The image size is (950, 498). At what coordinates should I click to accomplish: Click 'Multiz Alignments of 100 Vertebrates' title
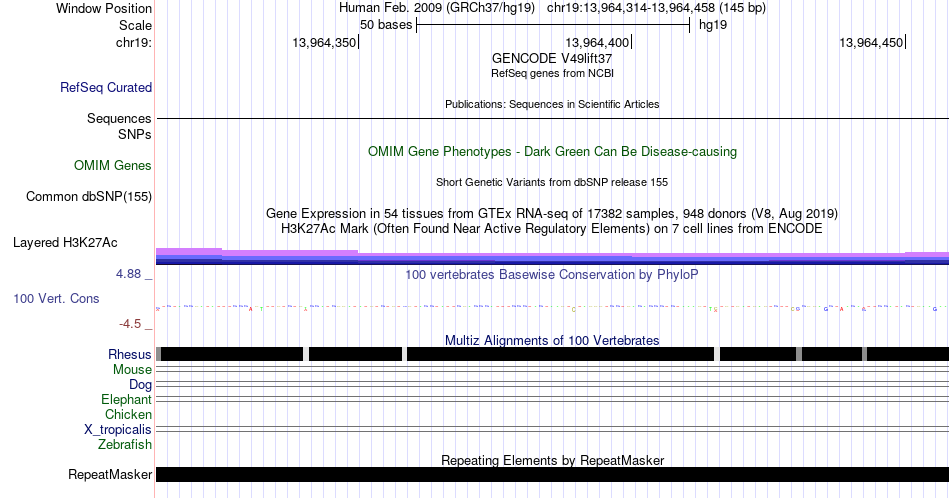pyautogui.click(x=552, y=340)
